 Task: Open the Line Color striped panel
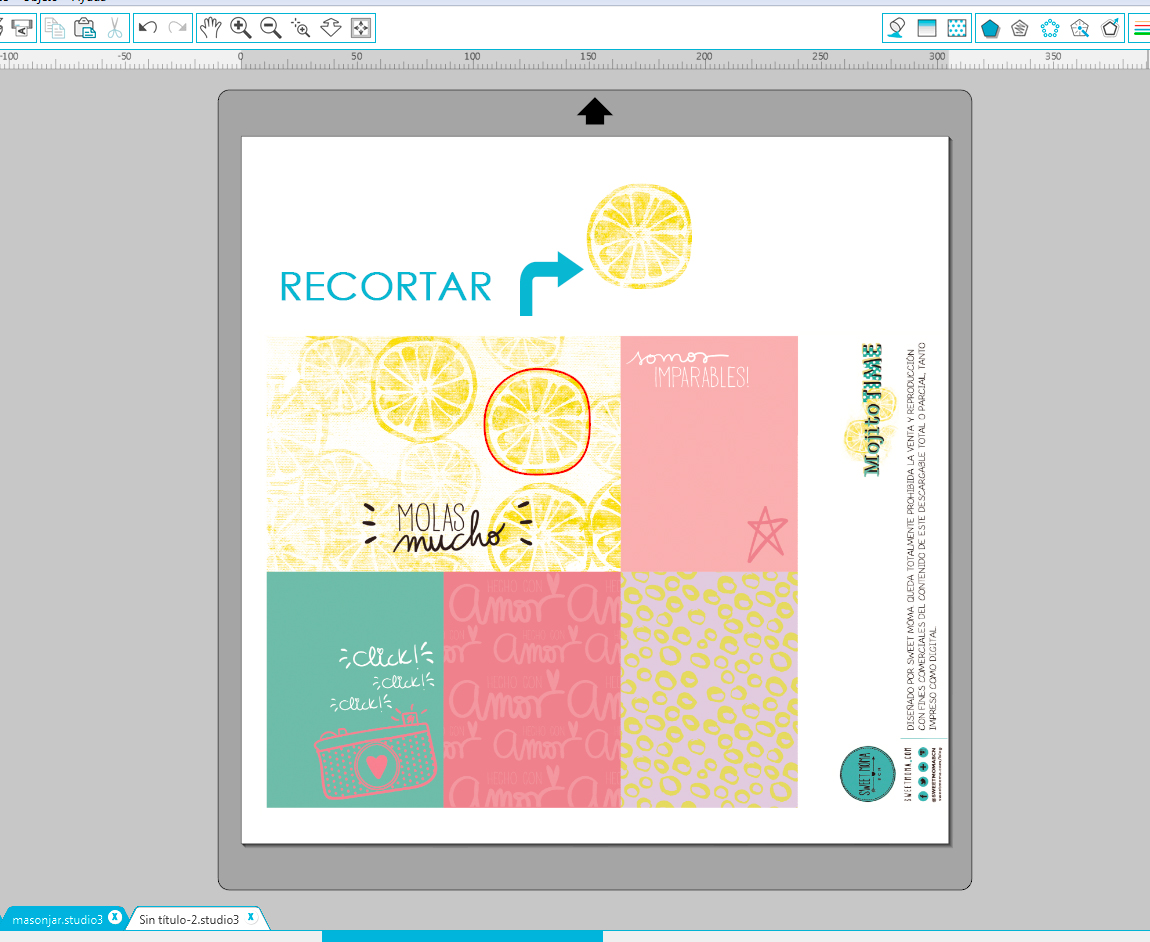[1141, 29]
